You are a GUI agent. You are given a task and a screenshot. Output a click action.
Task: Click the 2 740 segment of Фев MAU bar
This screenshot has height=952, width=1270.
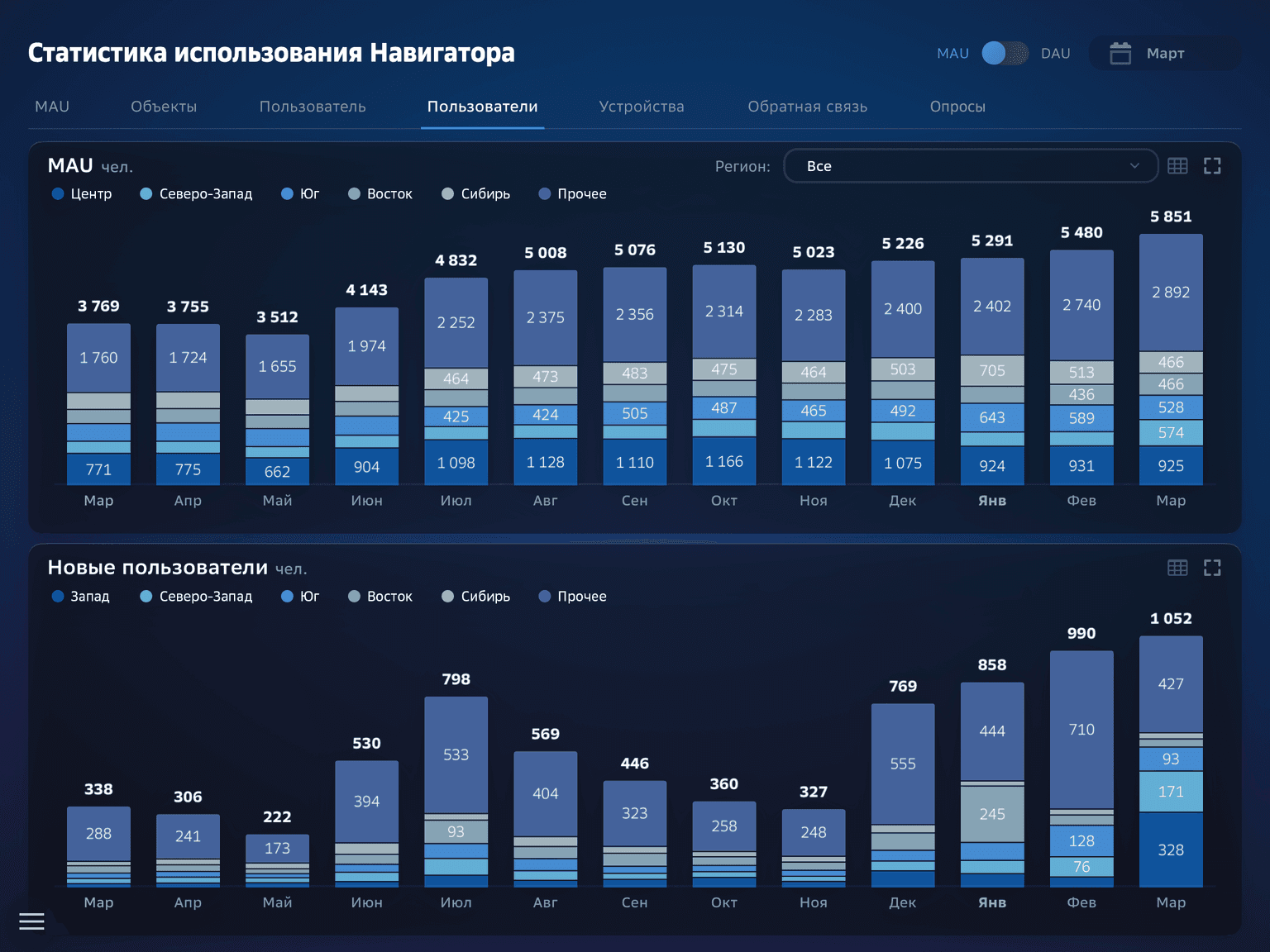point(1081,305)
